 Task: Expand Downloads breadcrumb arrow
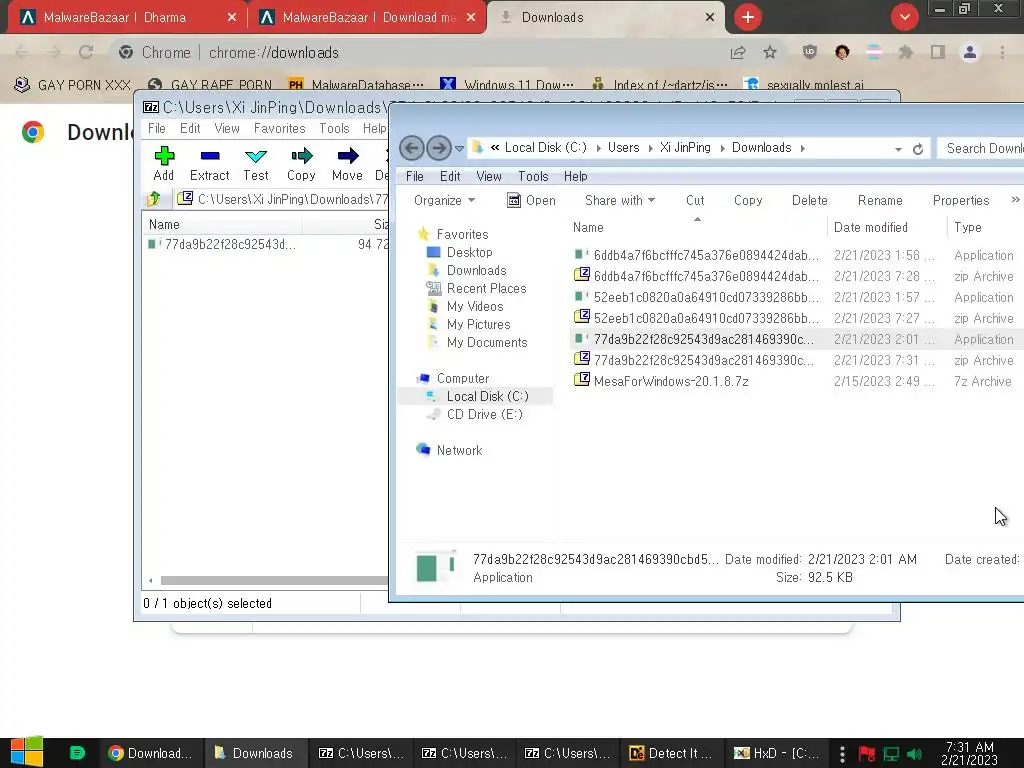803,148
